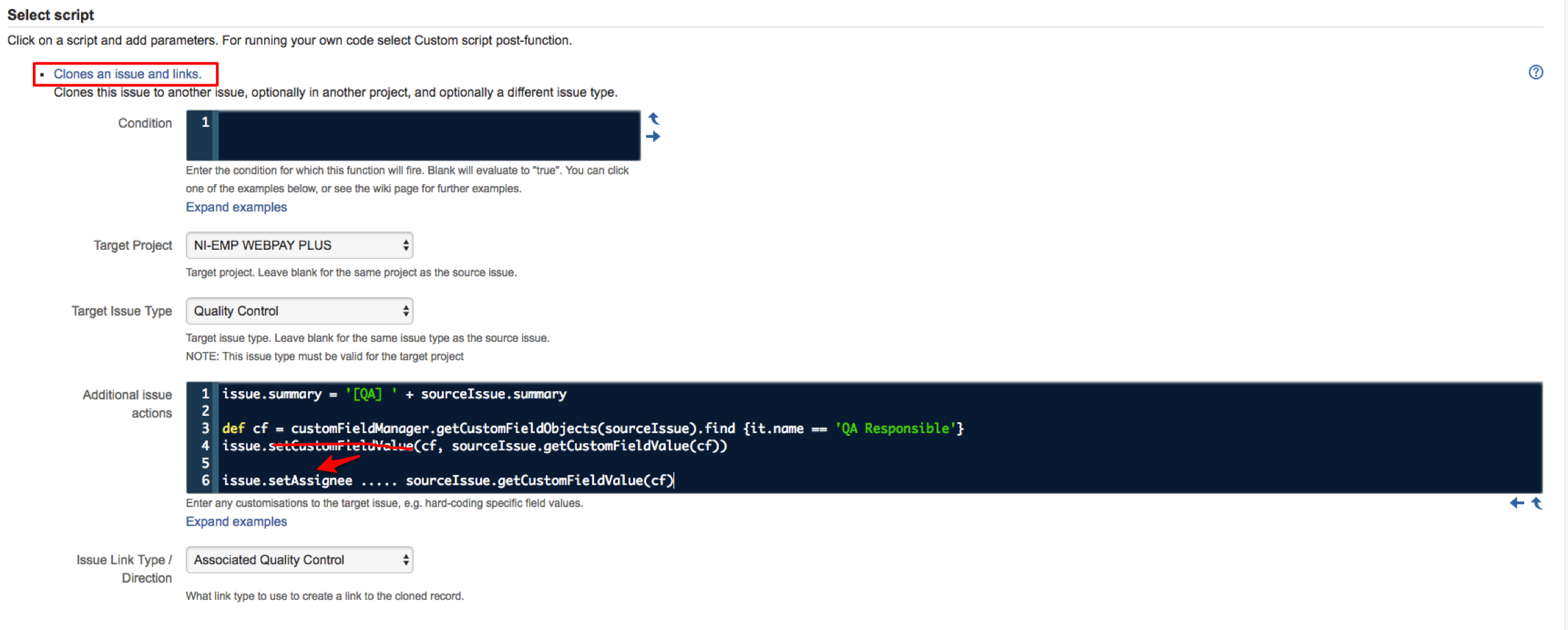Click the 'Target Project' label
The image size is (1568, 630).
point(132,246)
